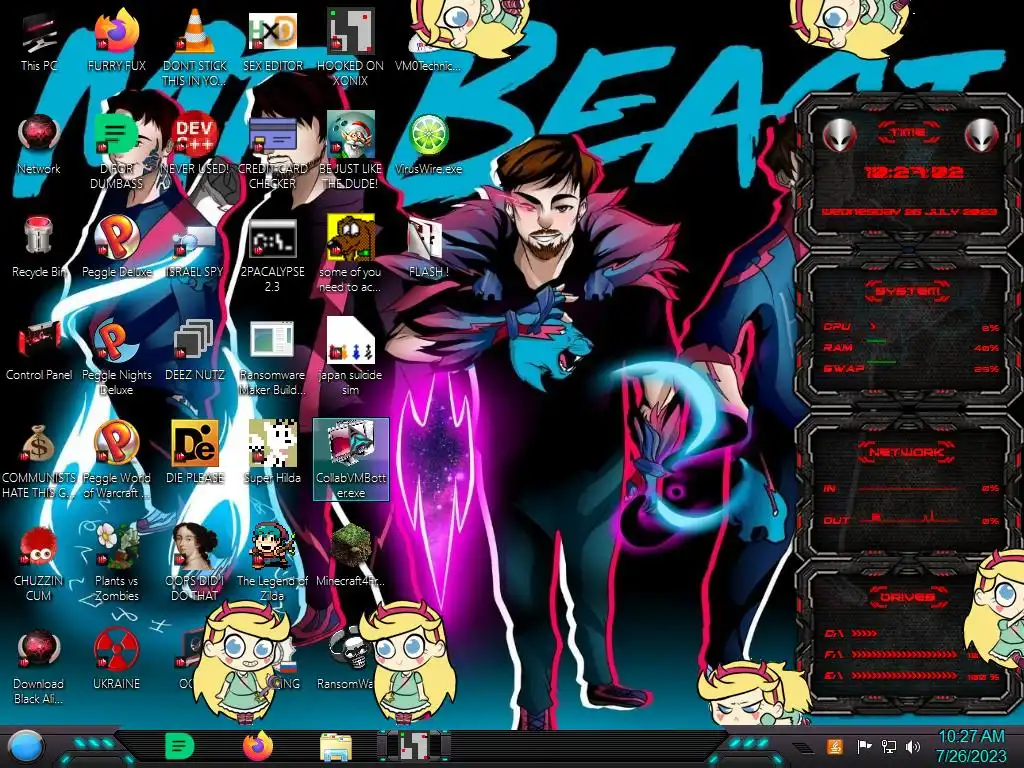
Task: Open the Java update tray icon
Action: tap(834, 746)
